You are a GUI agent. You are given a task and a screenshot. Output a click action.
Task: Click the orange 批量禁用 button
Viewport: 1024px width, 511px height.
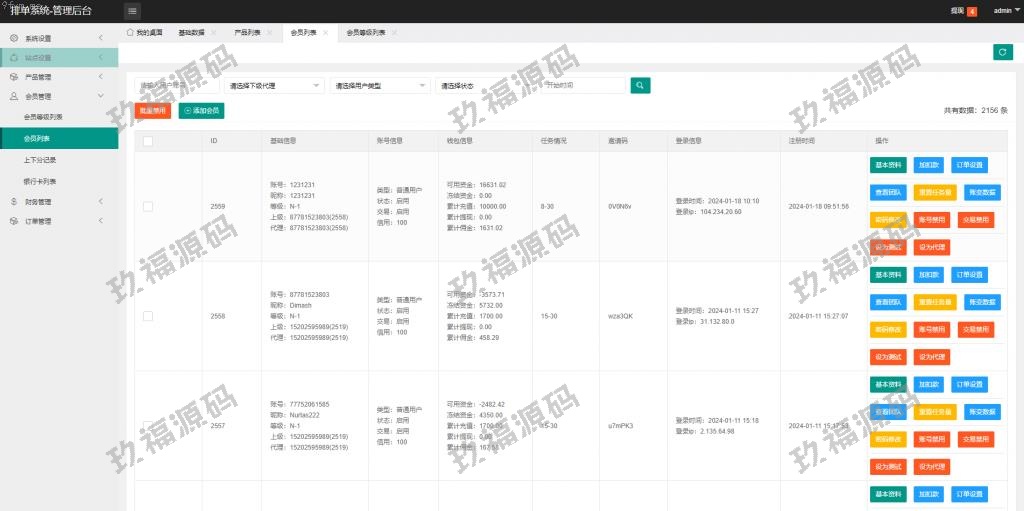coord(153,111)
